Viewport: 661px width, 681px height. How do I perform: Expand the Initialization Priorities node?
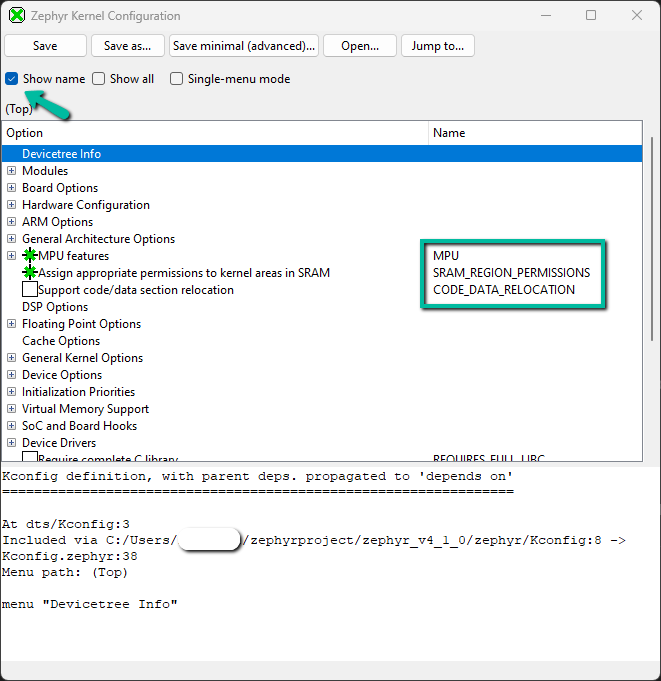point(12,391)
